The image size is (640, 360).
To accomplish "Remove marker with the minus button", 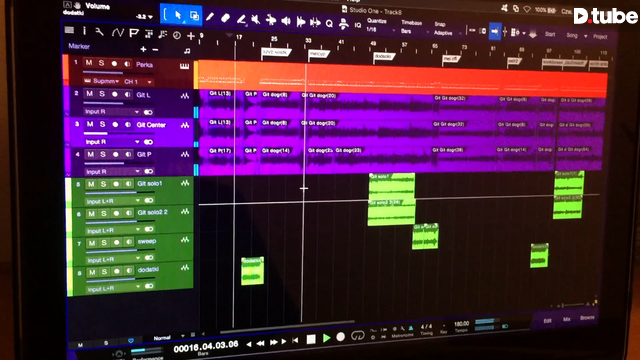I will [156, 49].
